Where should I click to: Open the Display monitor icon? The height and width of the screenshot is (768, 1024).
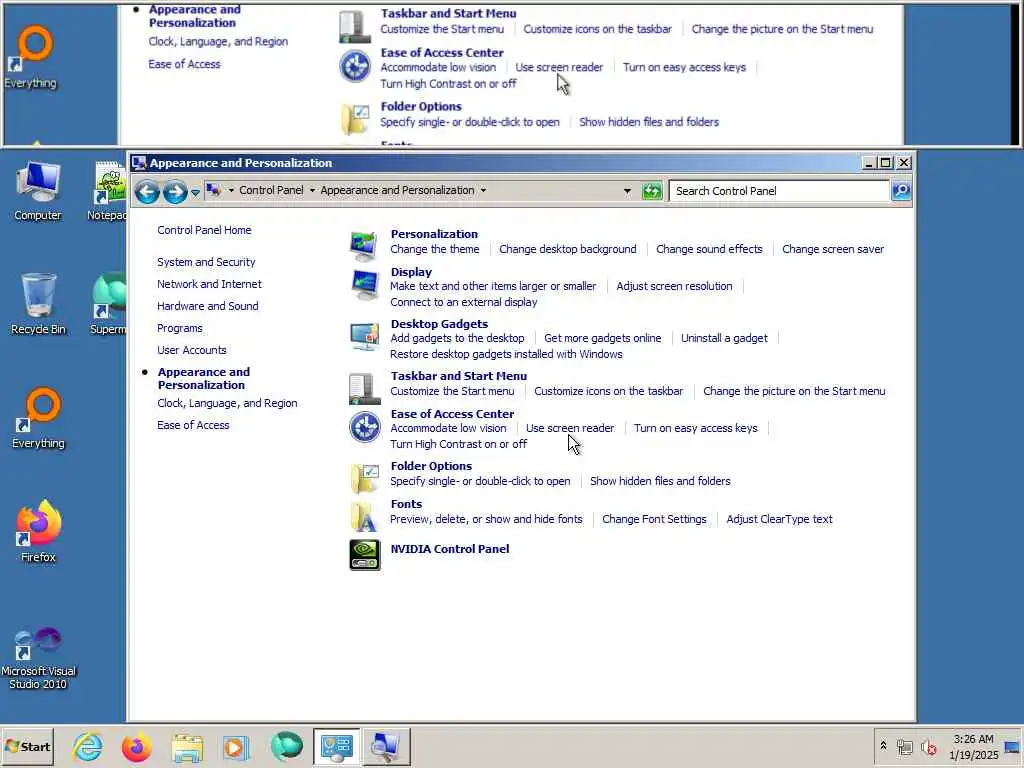[x=364, y=285]
